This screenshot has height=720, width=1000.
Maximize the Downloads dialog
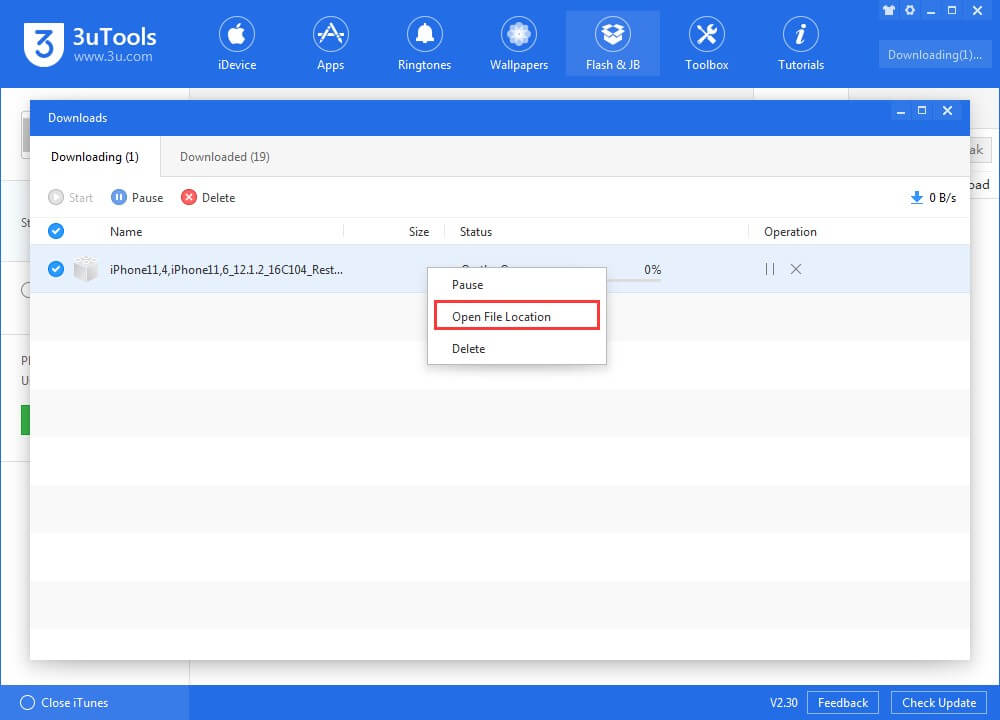922,111
